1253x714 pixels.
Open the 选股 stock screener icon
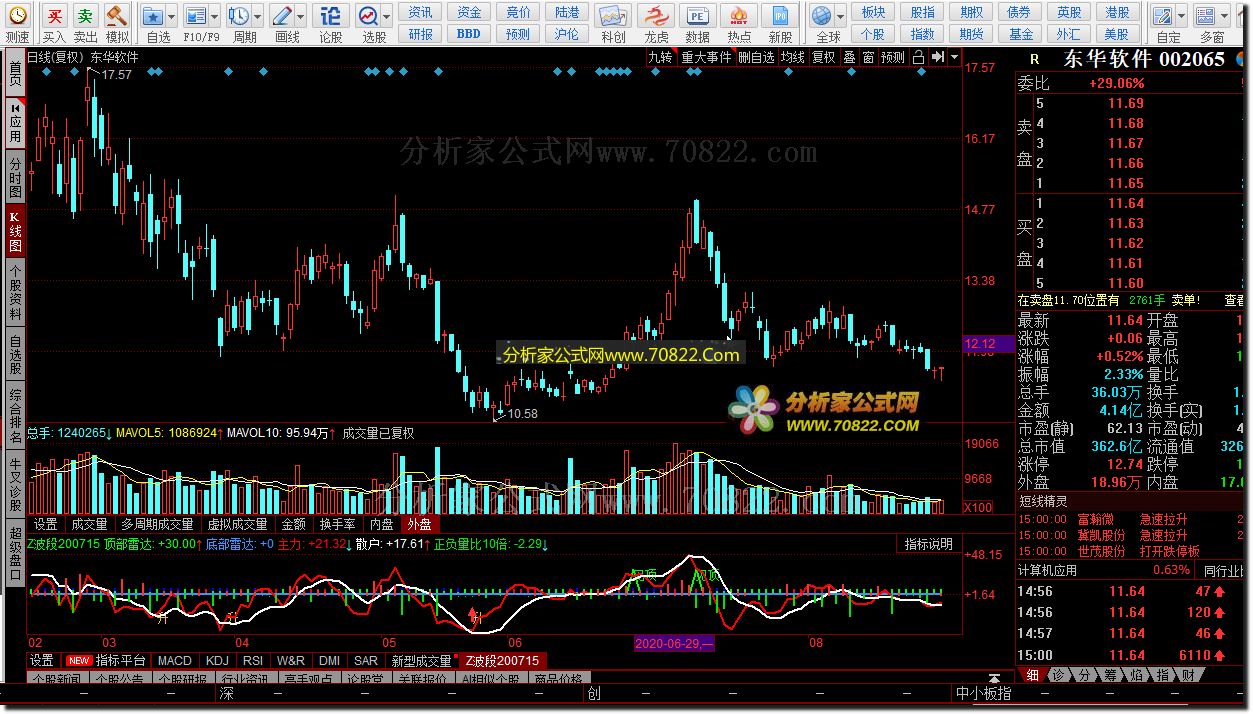[368, 15]
